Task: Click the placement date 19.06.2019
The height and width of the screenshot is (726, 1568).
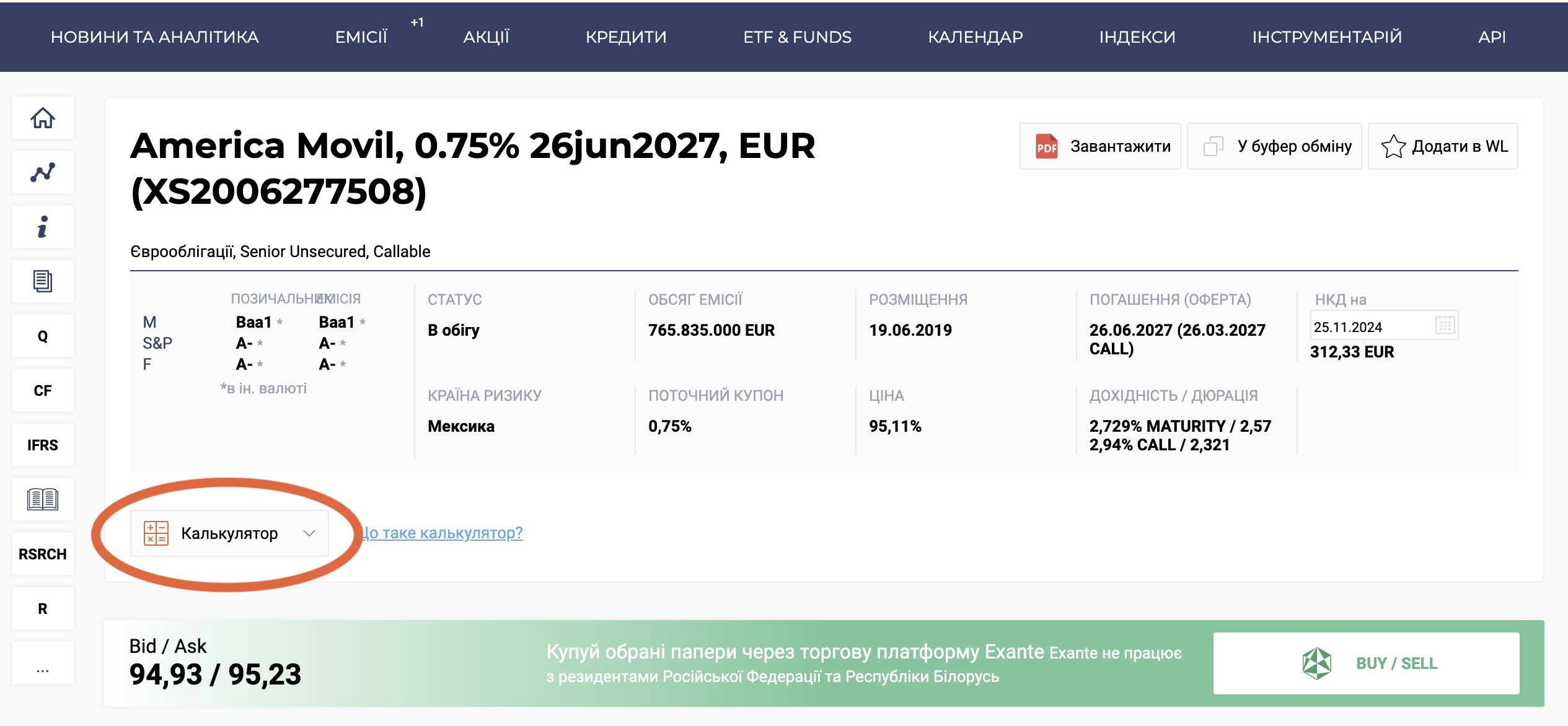Action: [910, 330]
